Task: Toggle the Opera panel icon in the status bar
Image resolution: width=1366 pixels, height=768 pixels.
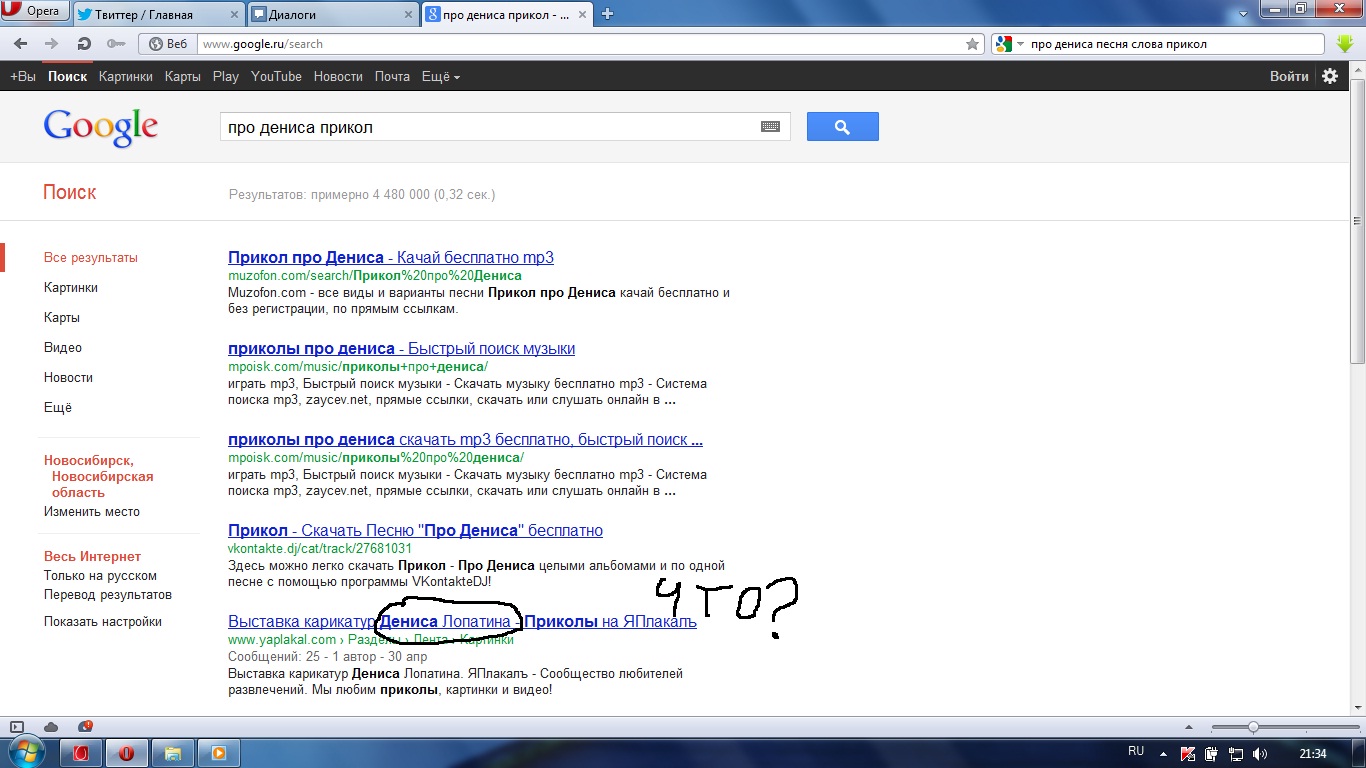Action: point(16,726)
